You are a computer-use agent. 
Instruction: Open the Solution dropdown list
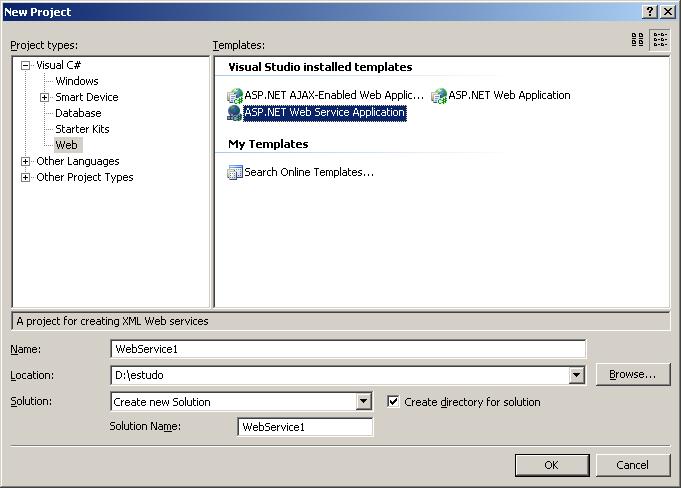point(364,402)
